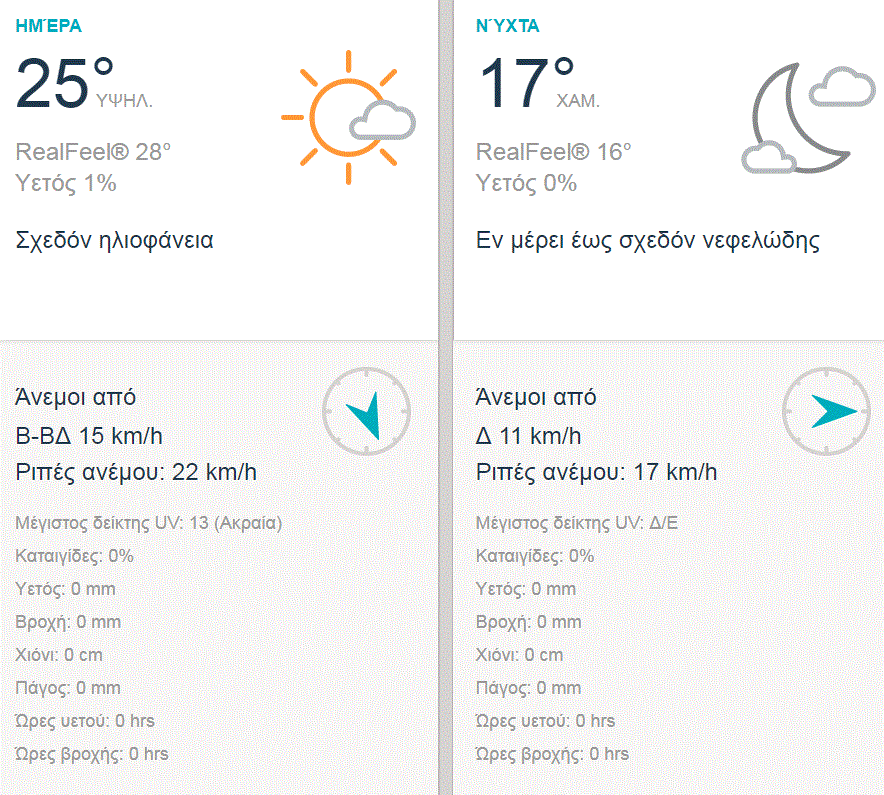This screenshot has width=884, height=795.
Task: Click the daytime wind direction compass
Action: click(366, 411)
